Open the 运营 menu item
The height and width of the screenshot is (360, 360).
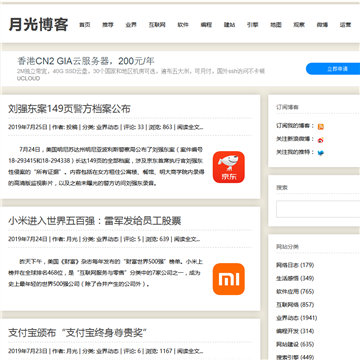(345, 25)
